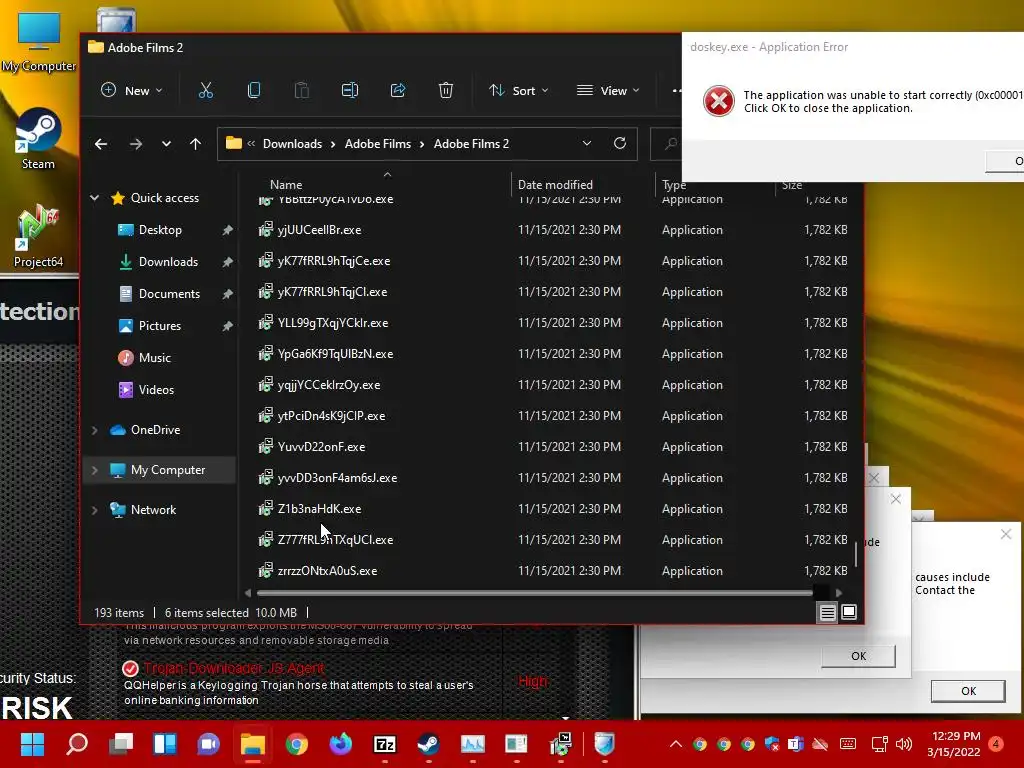Viewport: 1024px width, 768px height.
Task: Click the horizontal scrollbar in file list
Action: pos(534,593)
